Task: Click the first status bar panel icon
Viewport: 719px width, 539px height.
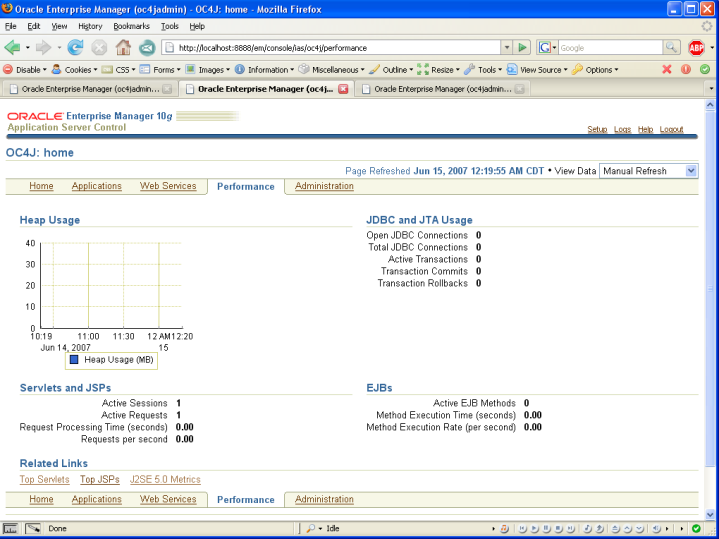Action: point(11,528)
